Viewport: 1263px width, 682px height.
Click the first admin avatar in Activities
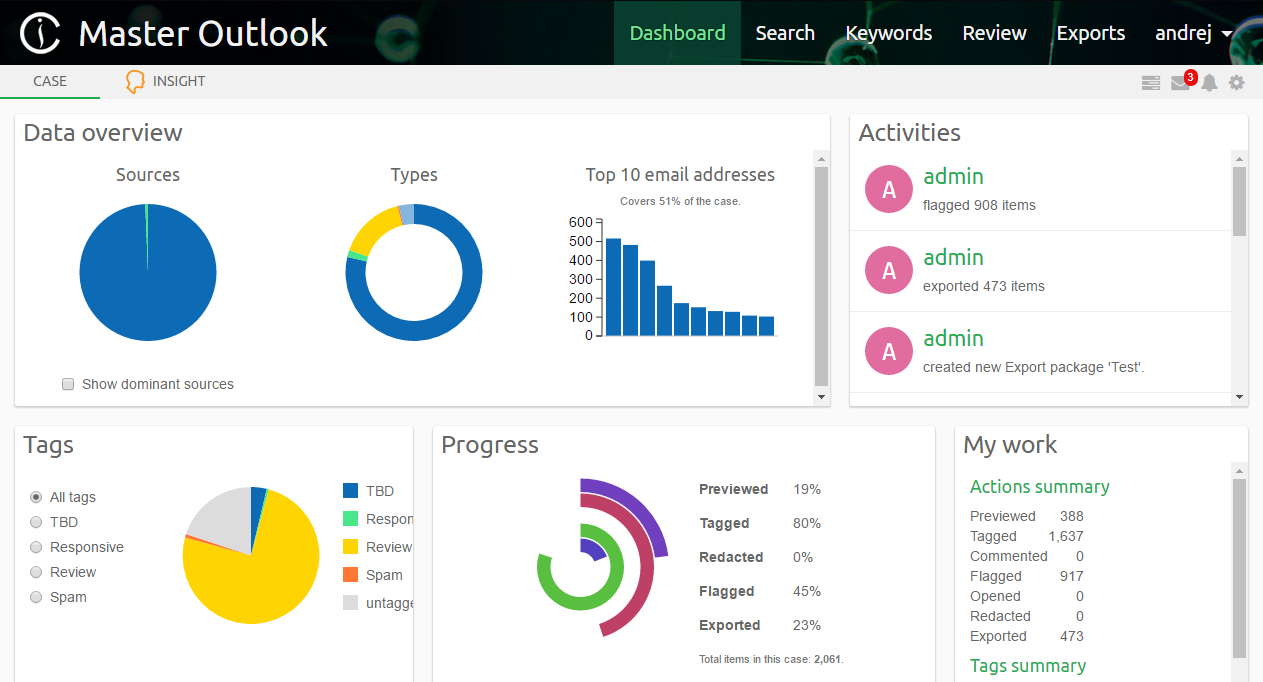pyautogui.click(x=889, y=189)
